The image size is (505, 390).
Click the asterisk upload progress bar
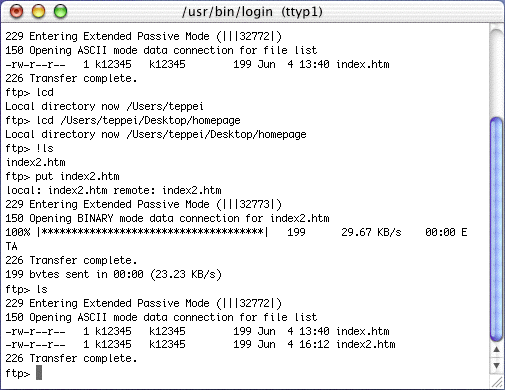tap(153, 232)
